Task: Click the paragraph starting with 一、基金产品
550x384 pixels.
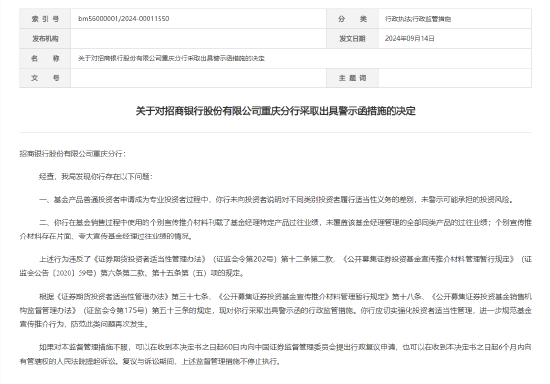Action: coord(277,200)
